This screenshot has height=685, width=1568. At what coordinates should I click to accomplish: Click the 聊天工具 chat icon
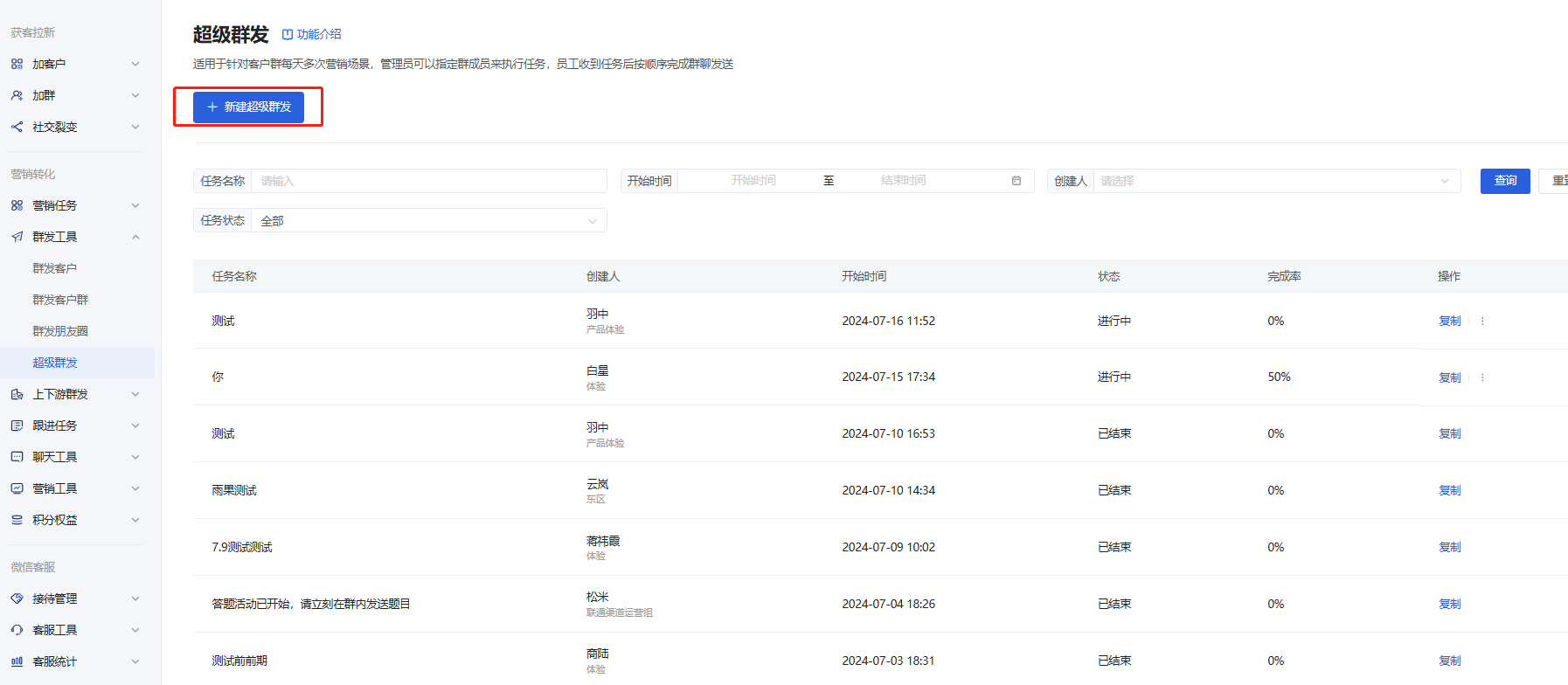tap(17, 457)
